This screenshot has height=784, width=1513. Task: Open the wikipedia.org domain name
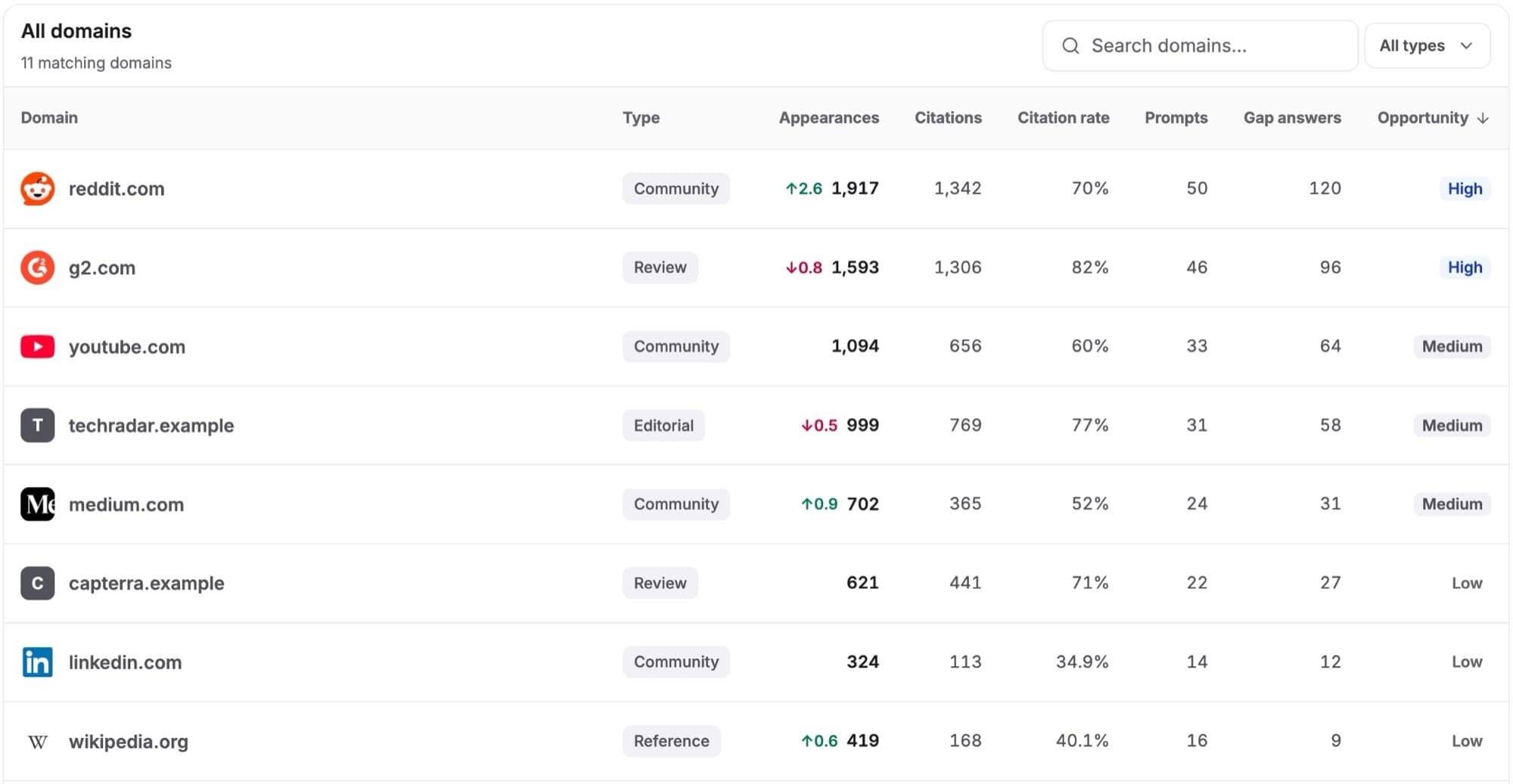[129, 742]
